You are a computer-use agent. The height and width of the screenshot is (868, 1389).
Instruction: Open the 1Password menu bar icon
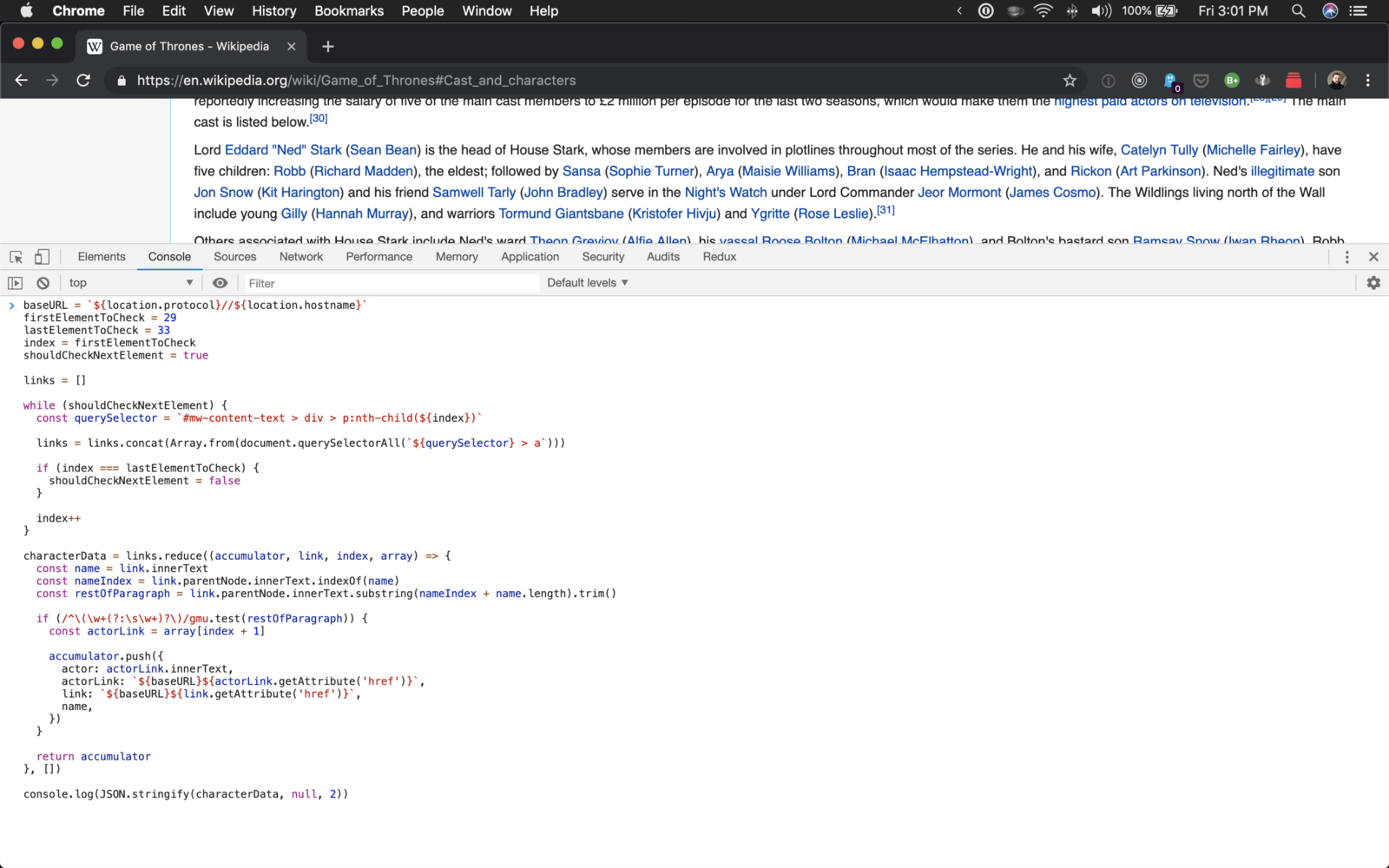[x=986, y=11]
